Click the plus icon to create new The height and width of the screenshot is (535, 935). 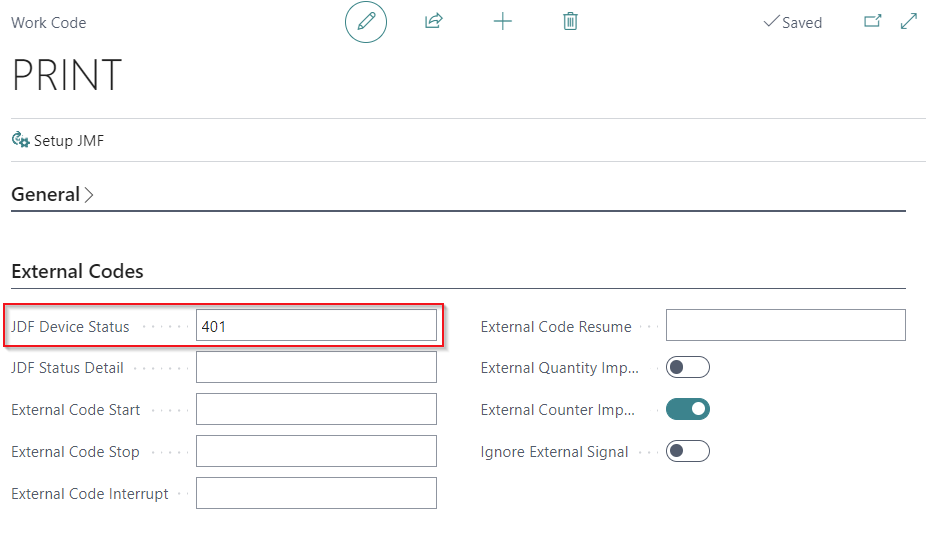coord(503,21)
